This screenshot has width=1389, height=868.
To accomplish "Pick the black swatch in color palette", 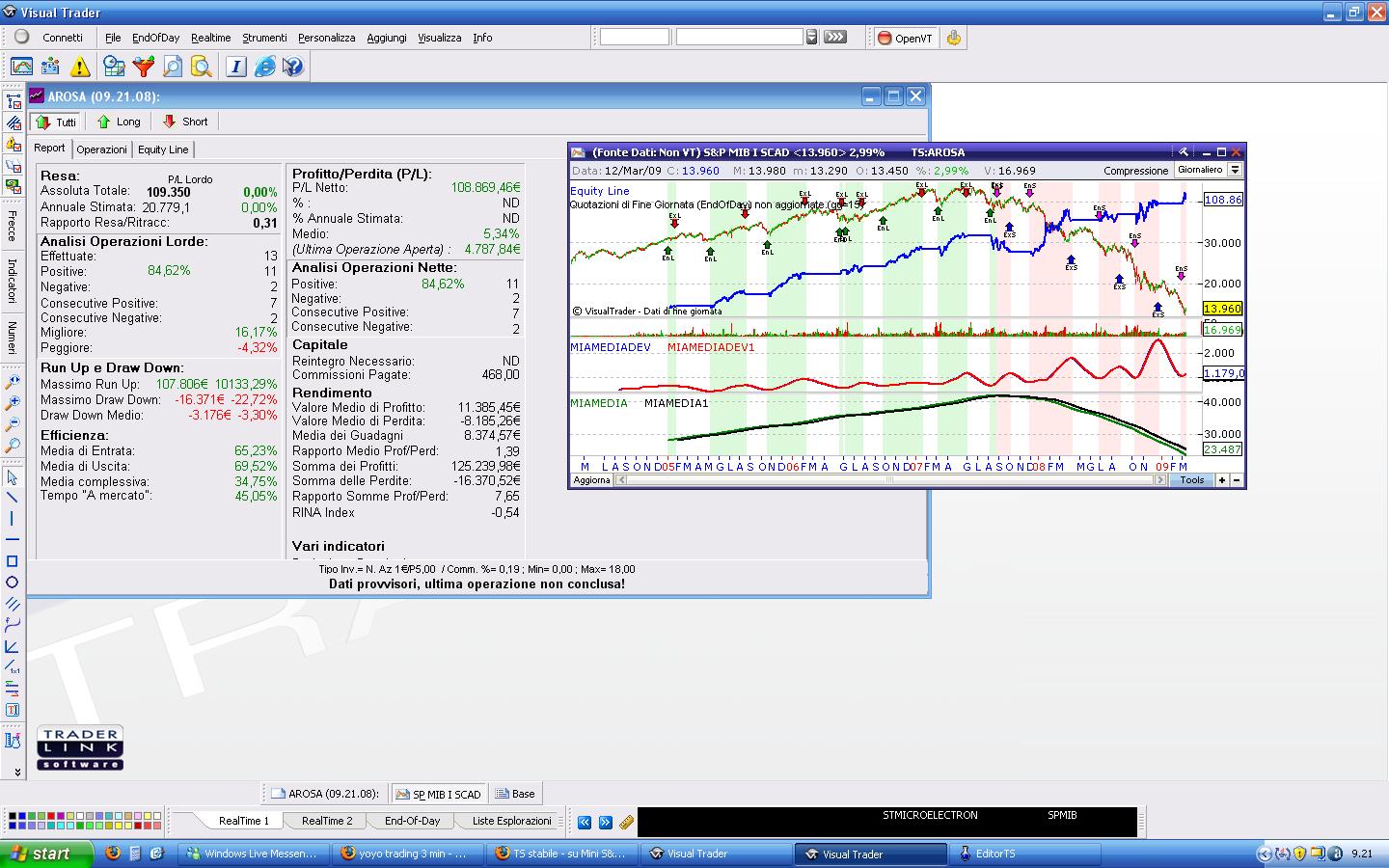I will 14,816.
